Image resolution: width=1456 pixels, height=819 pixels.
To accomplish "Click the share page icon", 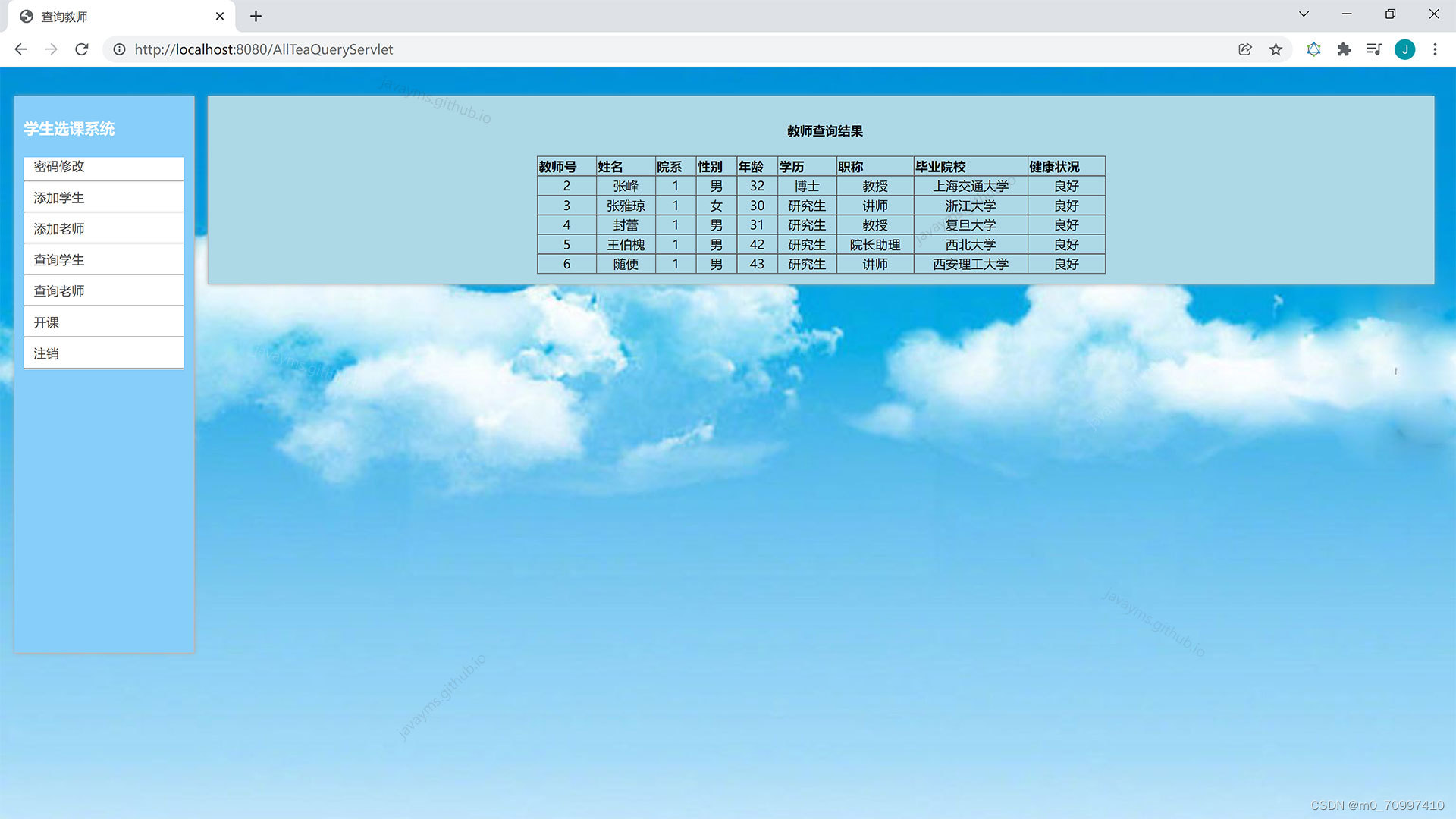I will [1244, 49].
